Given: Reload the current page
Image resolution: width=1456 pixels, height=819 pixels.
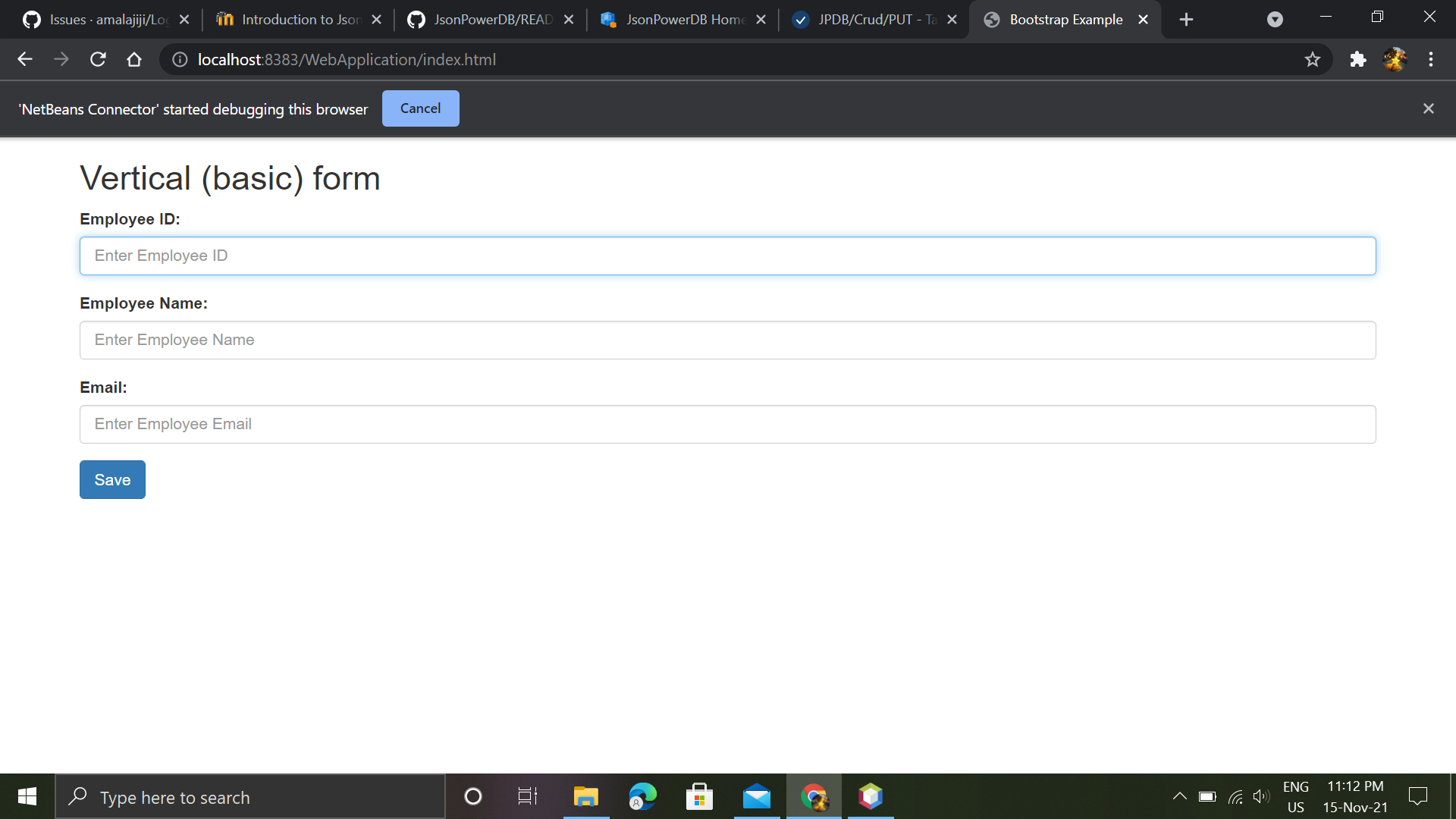Looking at the screenshot, I should click(97, 59).
